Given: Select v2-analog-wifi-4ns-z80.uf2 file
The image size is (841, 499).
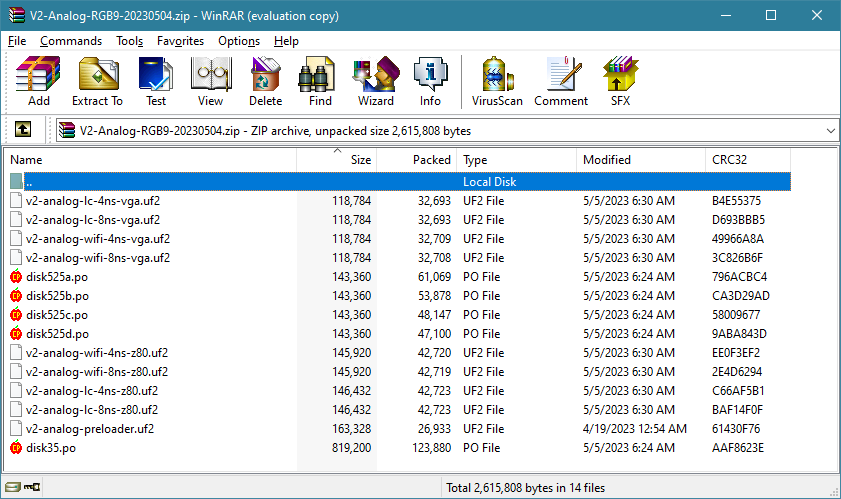Looking at the screenshot, I should coord(97,353).
